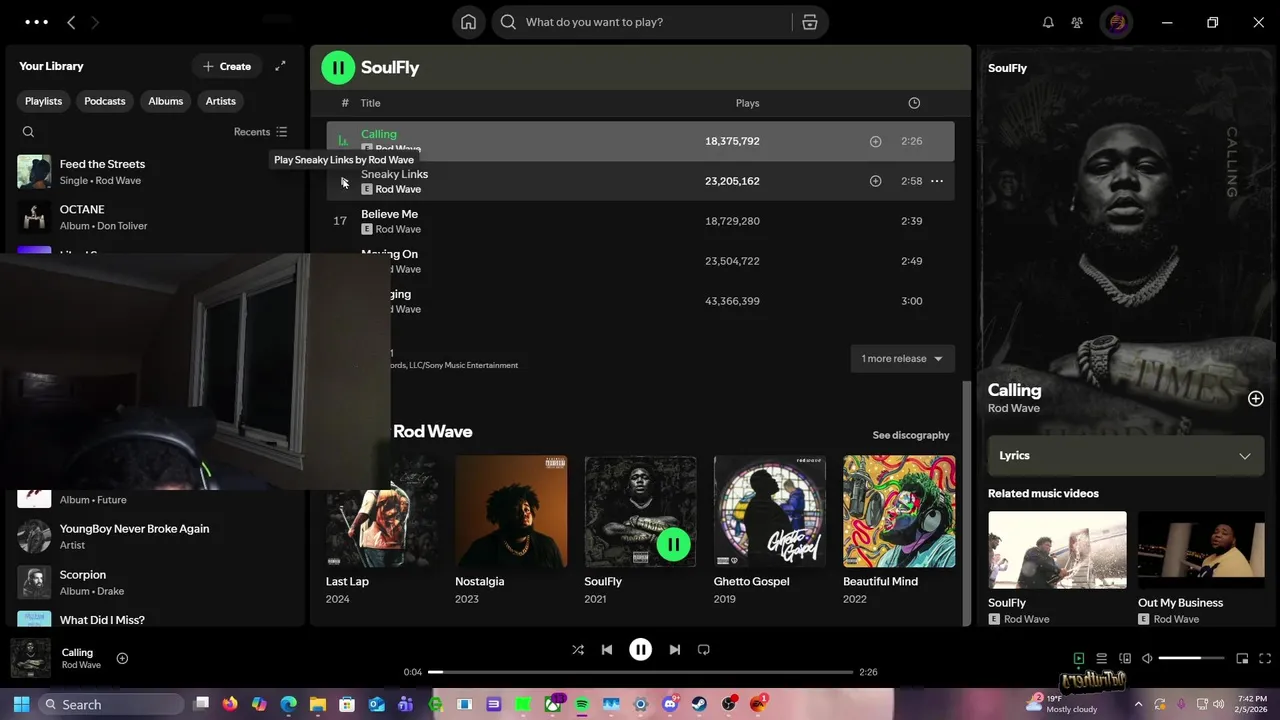Open Spotify home page
Screen dimensions: 1280x720
[467, 22]
